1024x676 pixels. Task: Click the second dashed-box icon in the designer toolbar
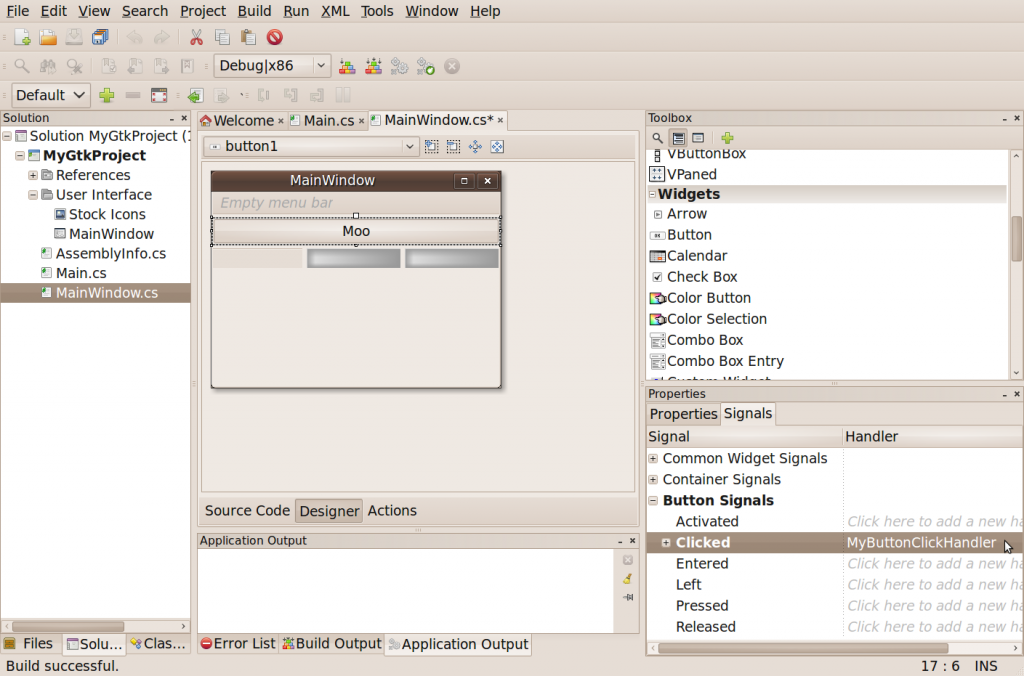453,146
